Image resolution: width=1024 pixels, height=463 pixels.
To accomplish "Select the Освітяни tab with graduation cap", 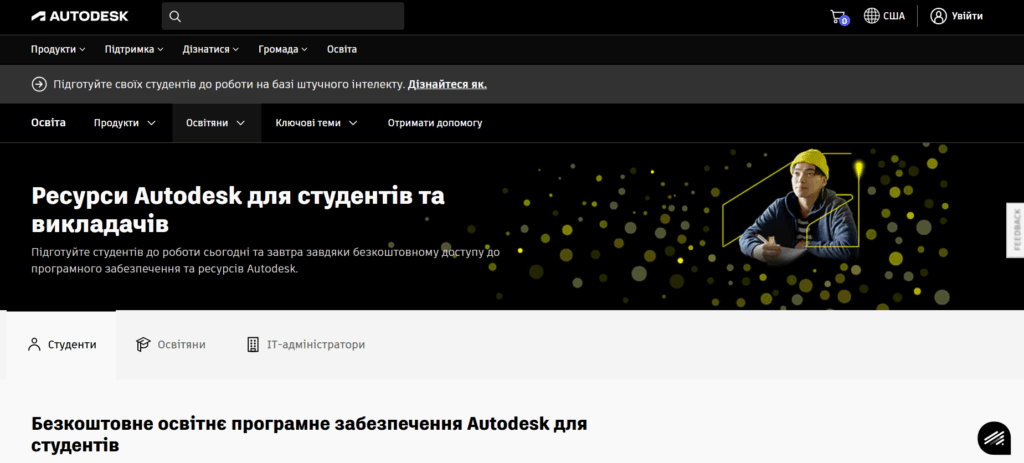I will pyautogui.click(x=171, y=344).
